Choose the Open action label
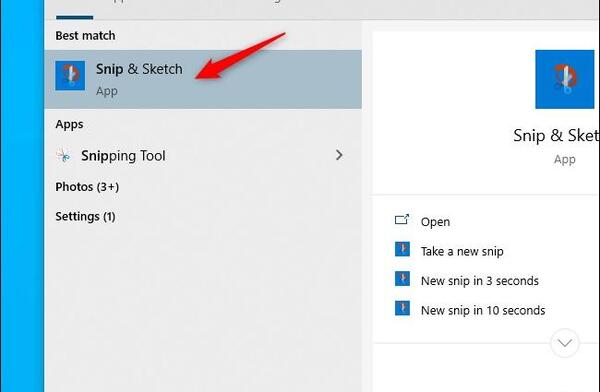 [435, 222]
